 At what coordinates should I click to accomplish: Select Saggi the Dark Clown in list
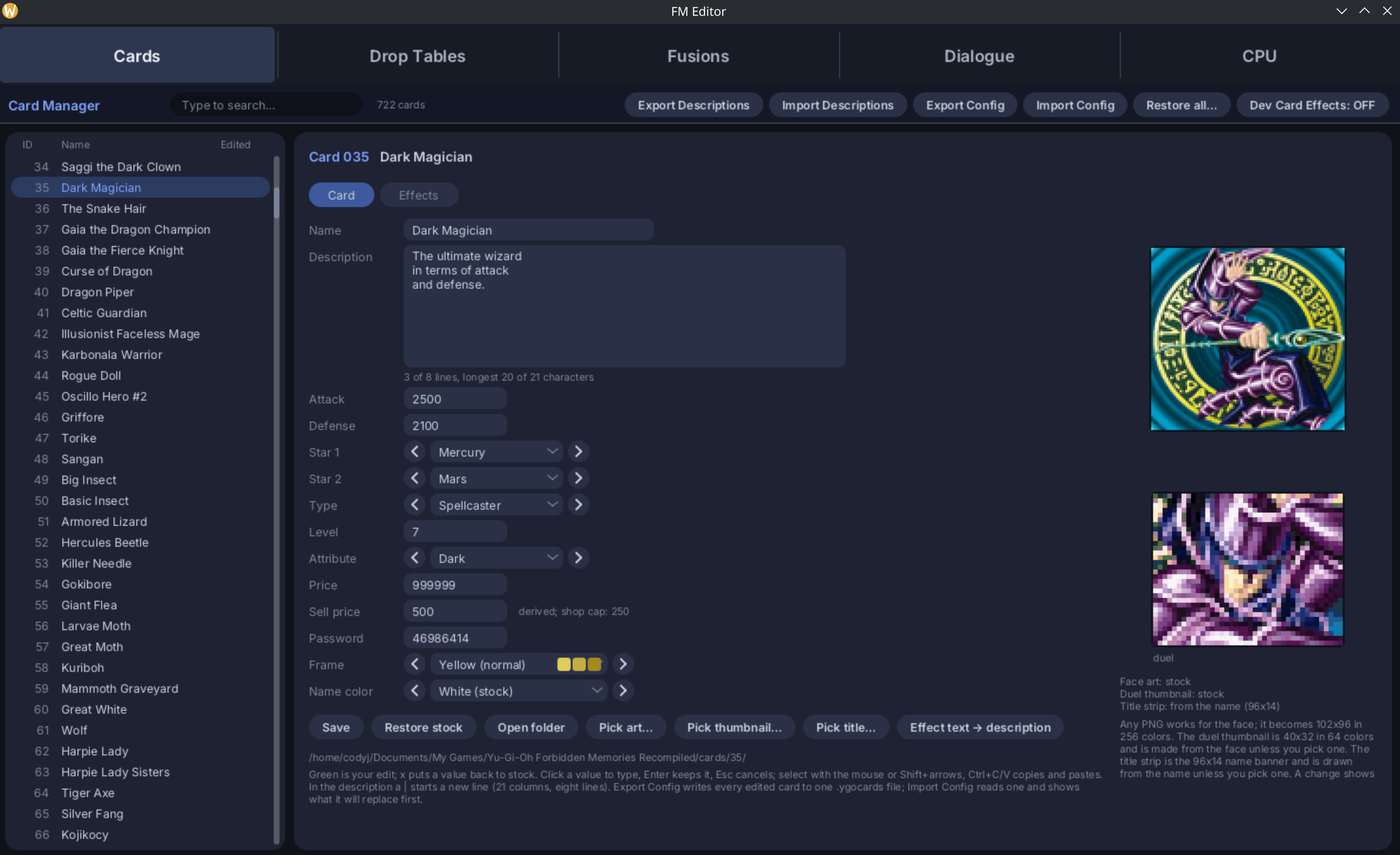pos(140,167)
